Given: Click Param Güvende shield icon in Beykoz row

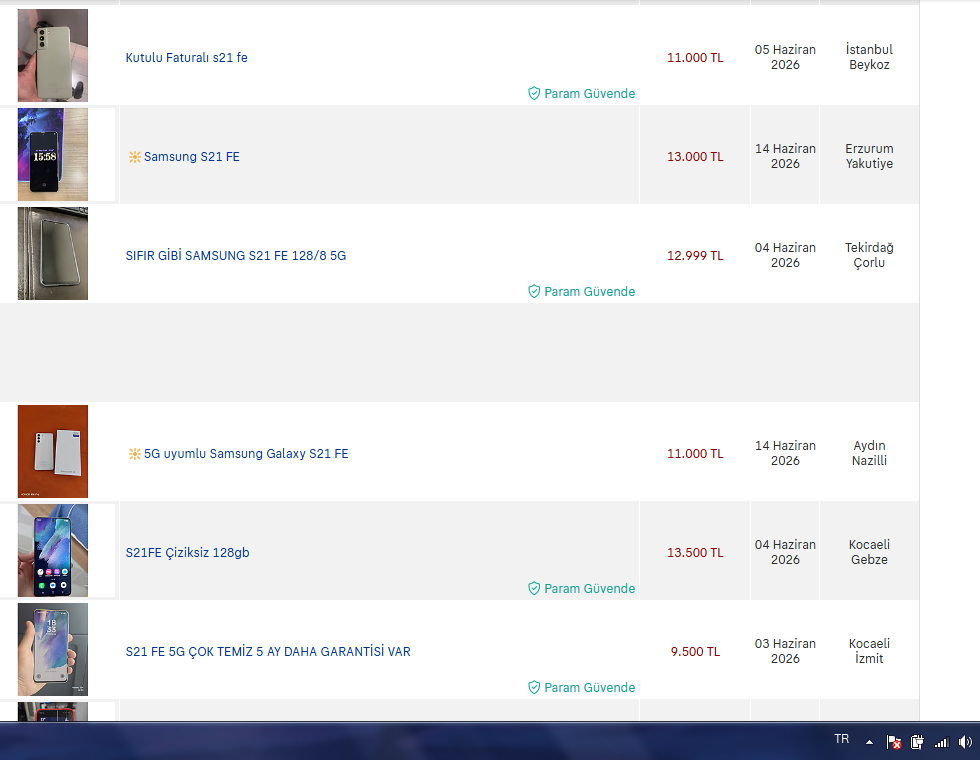Looking at the screenshot, I should 534,94.
